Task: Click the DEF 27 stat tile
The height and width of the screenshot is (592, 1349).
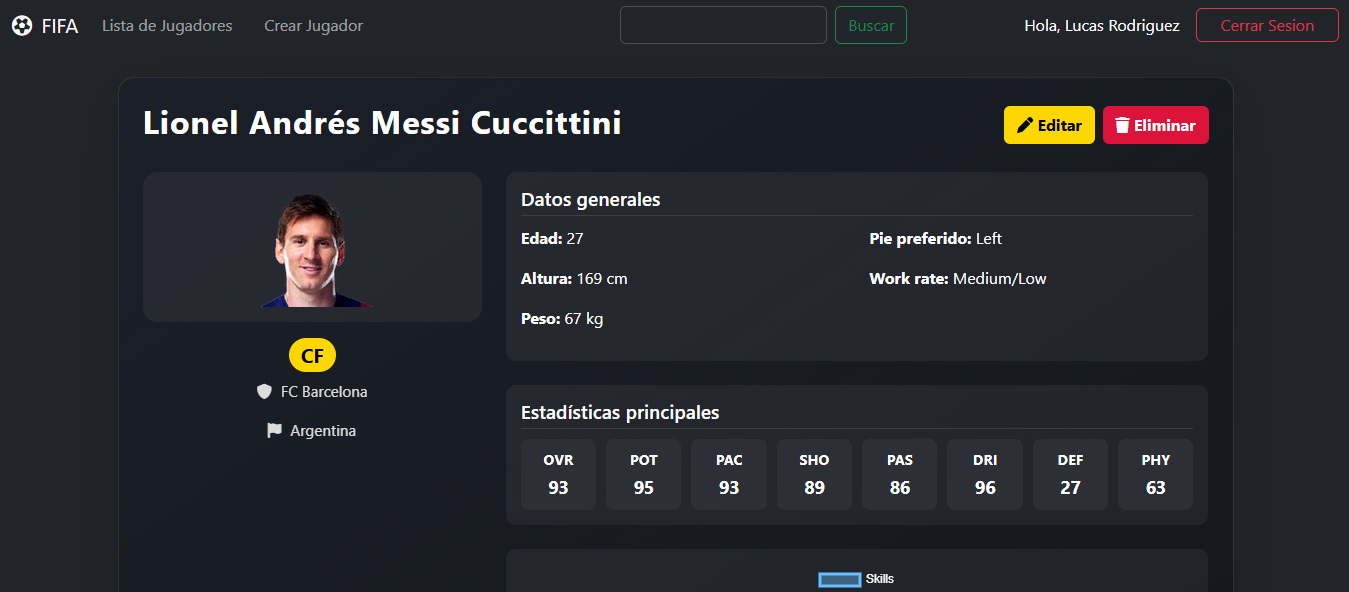Action: 1070,474
